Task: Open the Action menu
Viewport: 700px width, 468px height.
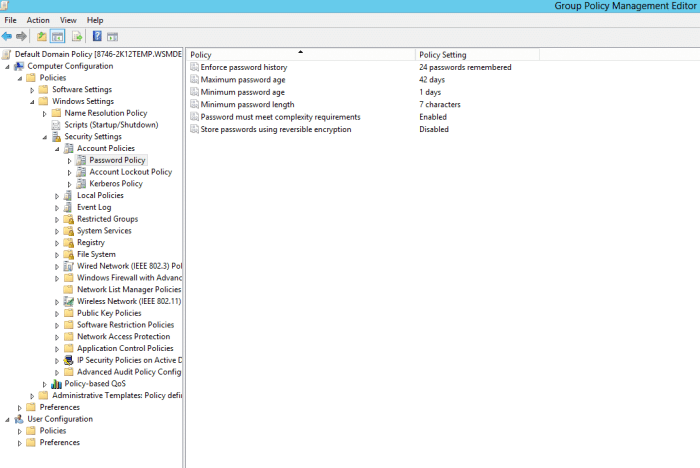Action: [x=38, y=20]
